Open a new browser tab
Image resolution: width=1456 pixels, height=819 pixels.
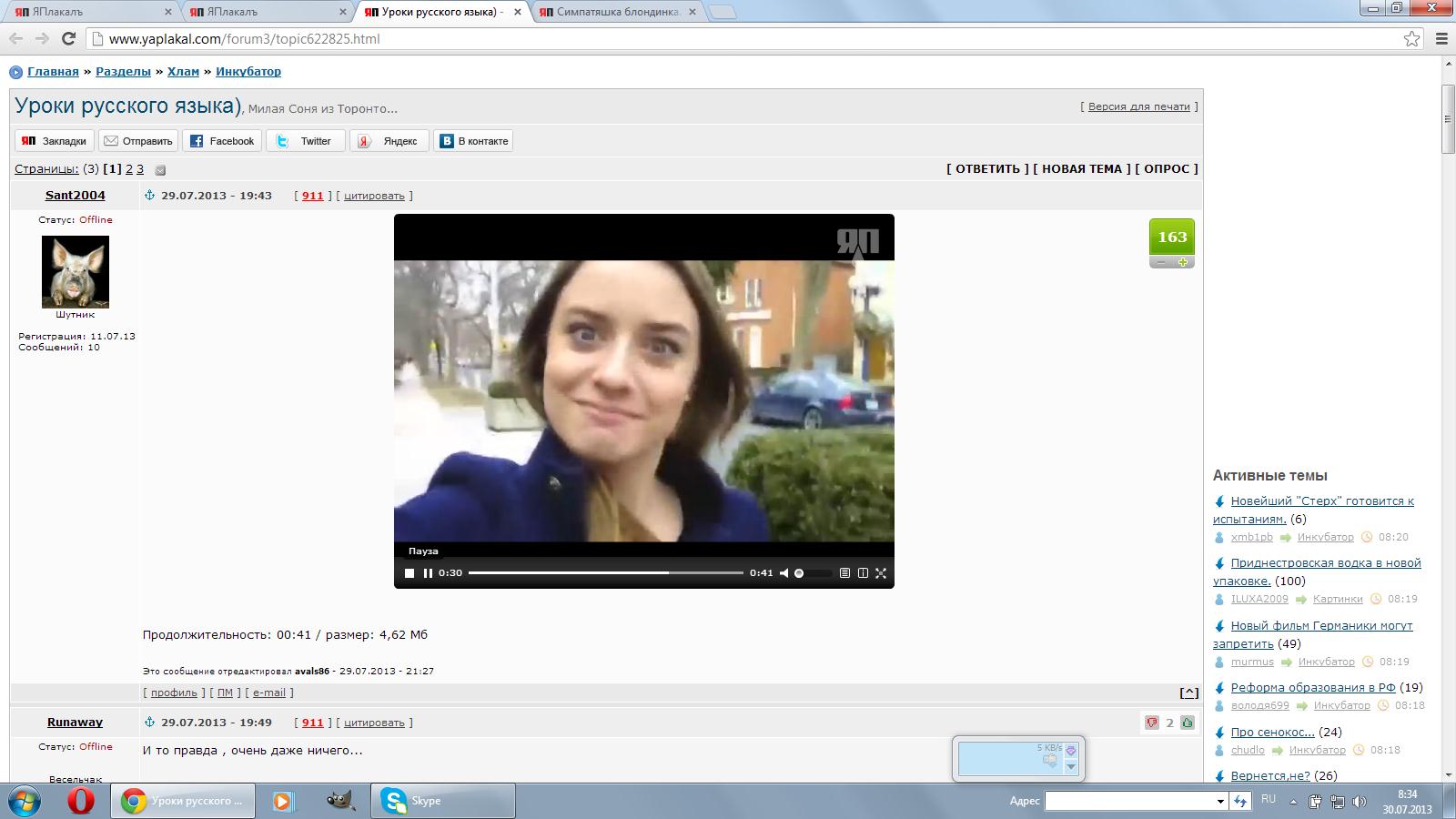coord(722,12)
